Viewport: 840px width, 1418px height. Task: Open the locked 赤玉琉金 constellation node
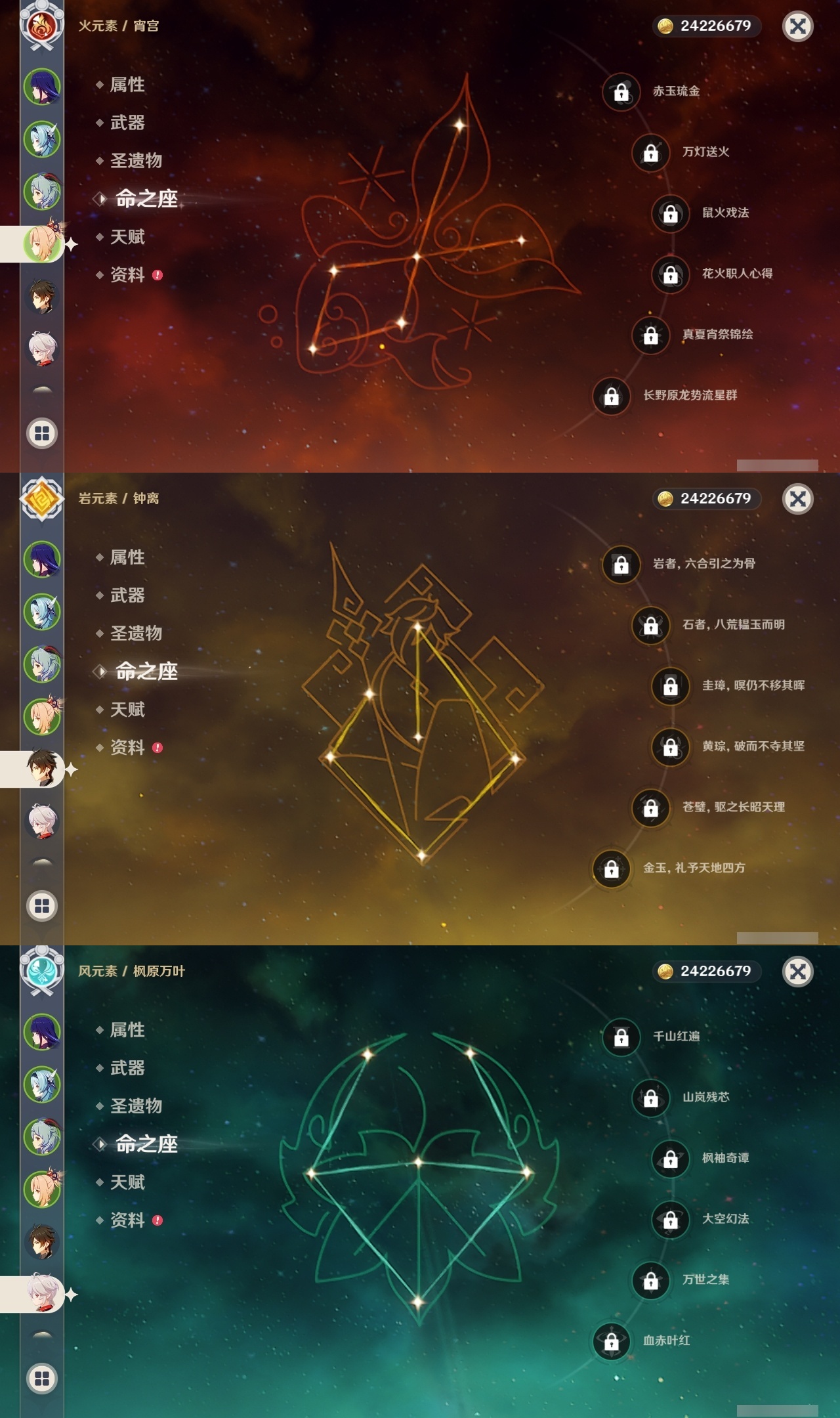621,92
